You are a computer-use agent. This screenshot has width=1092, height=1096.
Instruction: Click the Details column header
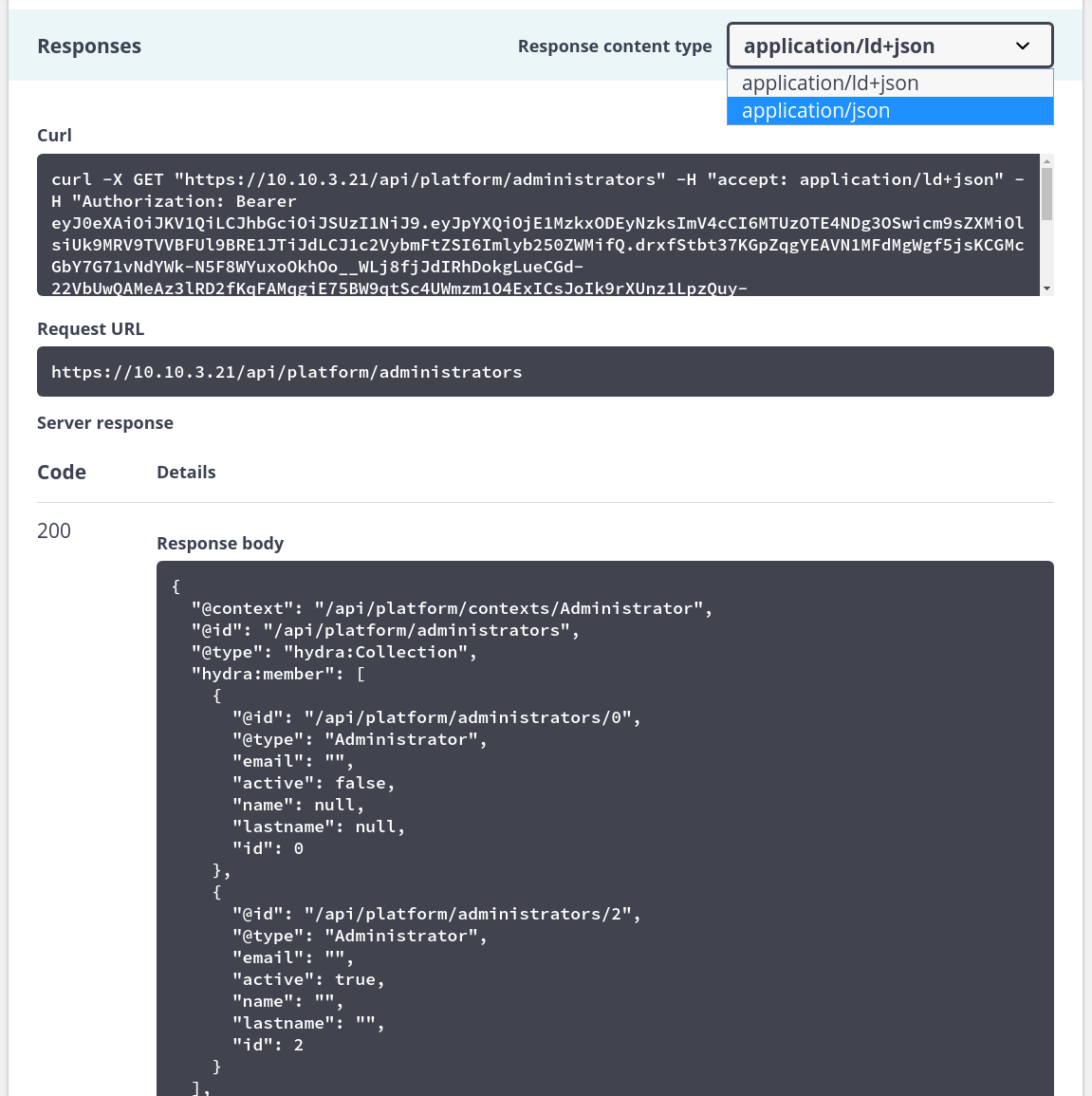186,473
